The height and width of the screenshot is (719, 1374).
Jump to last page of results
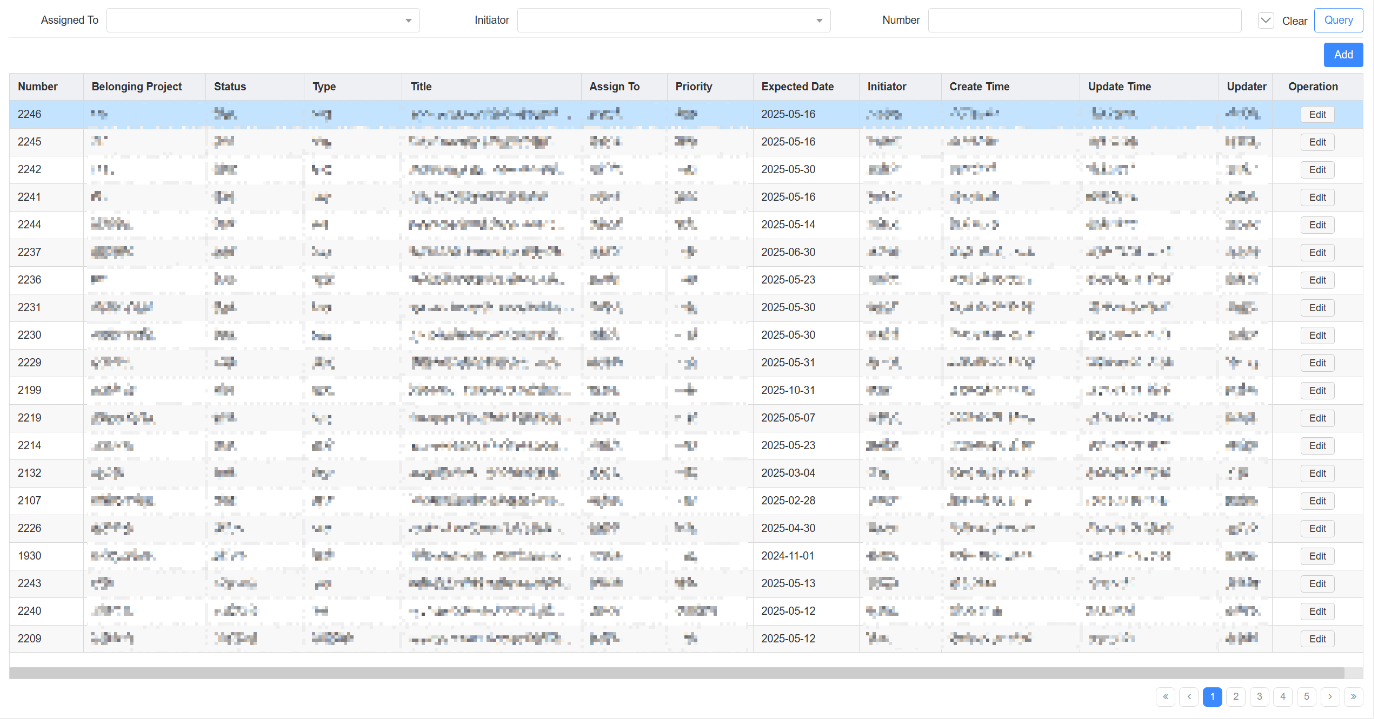[1353, 697]
